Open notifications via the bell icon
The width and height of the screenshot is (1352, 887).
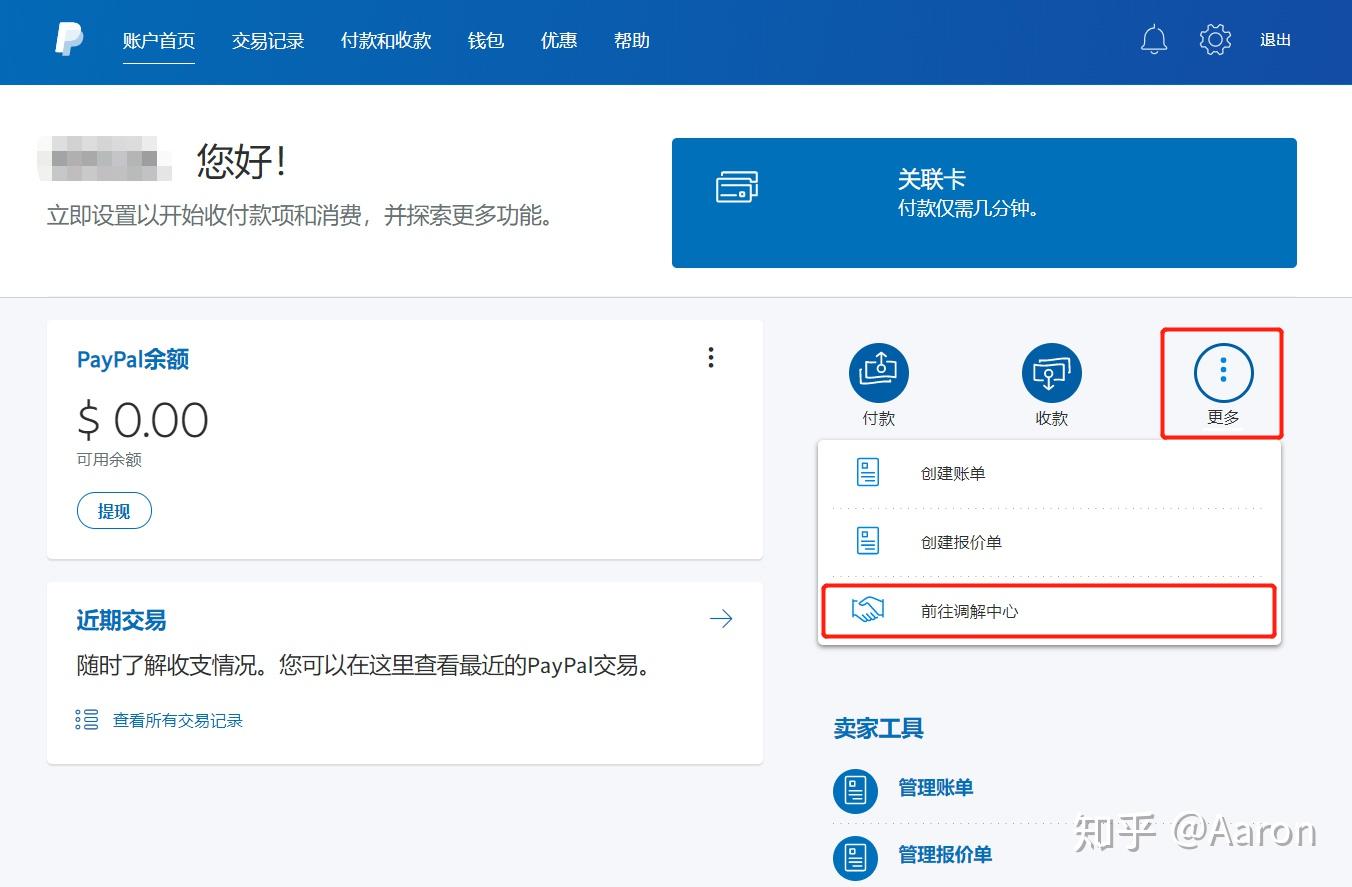pos(1152,39)
